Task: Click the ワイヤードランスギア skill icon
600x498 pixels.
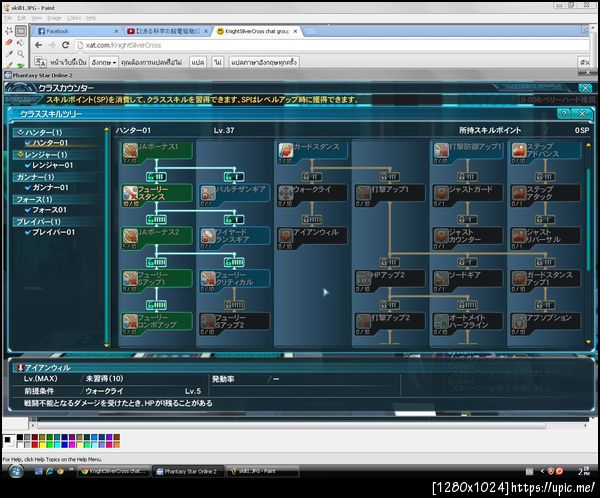Action: click(208, 236)
